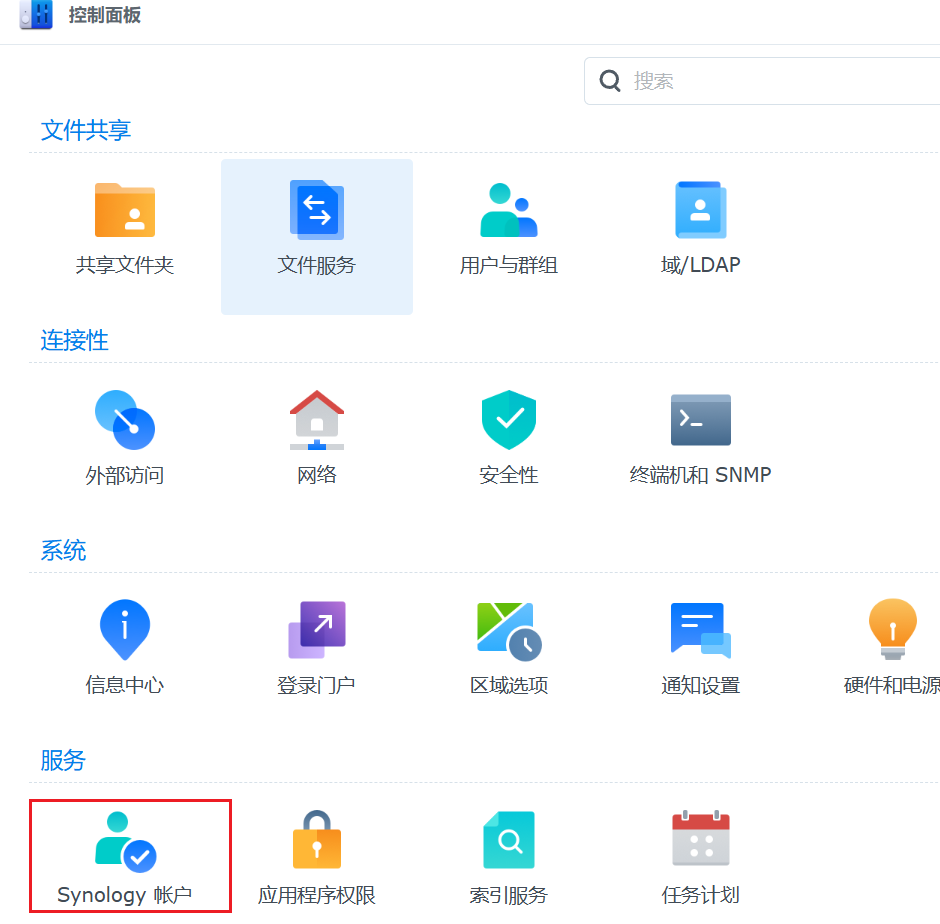940x924 pixels.
Task: Open the 安全性 security shield icon
Action: pyautogui.click(x=508, y=420)
